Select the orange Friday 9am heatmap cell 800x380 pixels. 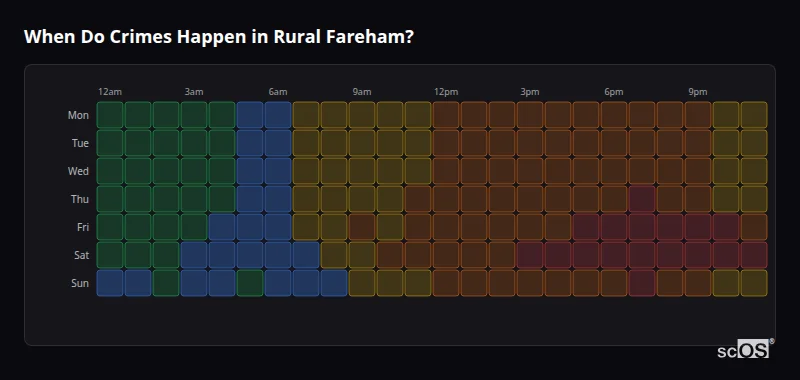(x=362, y=227)
